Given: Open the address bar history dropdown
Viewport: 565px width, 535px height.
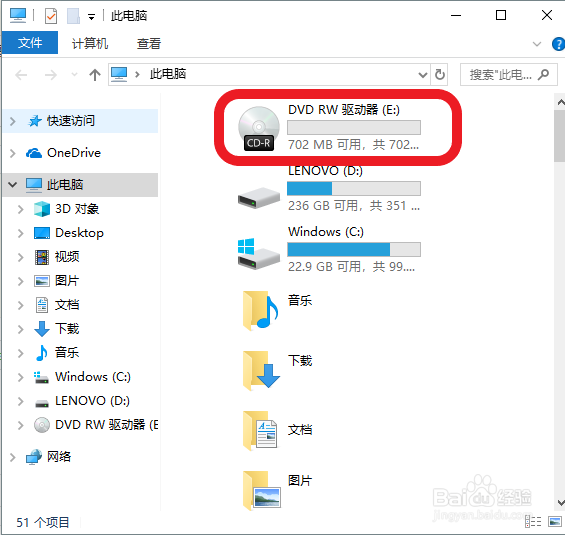Looking at the screenshot, I should (422, 75).
